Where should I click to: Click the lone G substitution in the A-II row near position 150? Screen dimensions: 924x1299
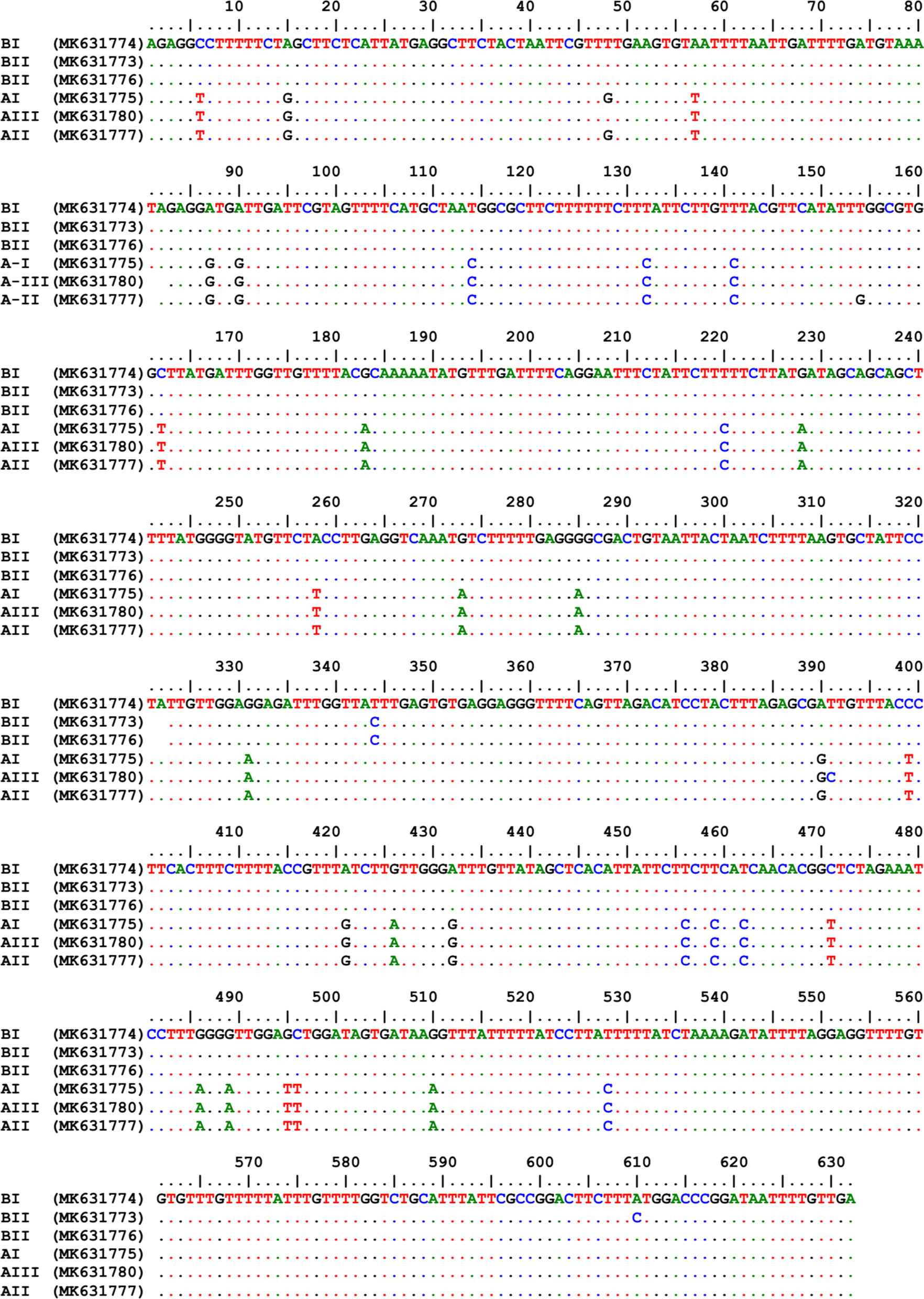860,300
